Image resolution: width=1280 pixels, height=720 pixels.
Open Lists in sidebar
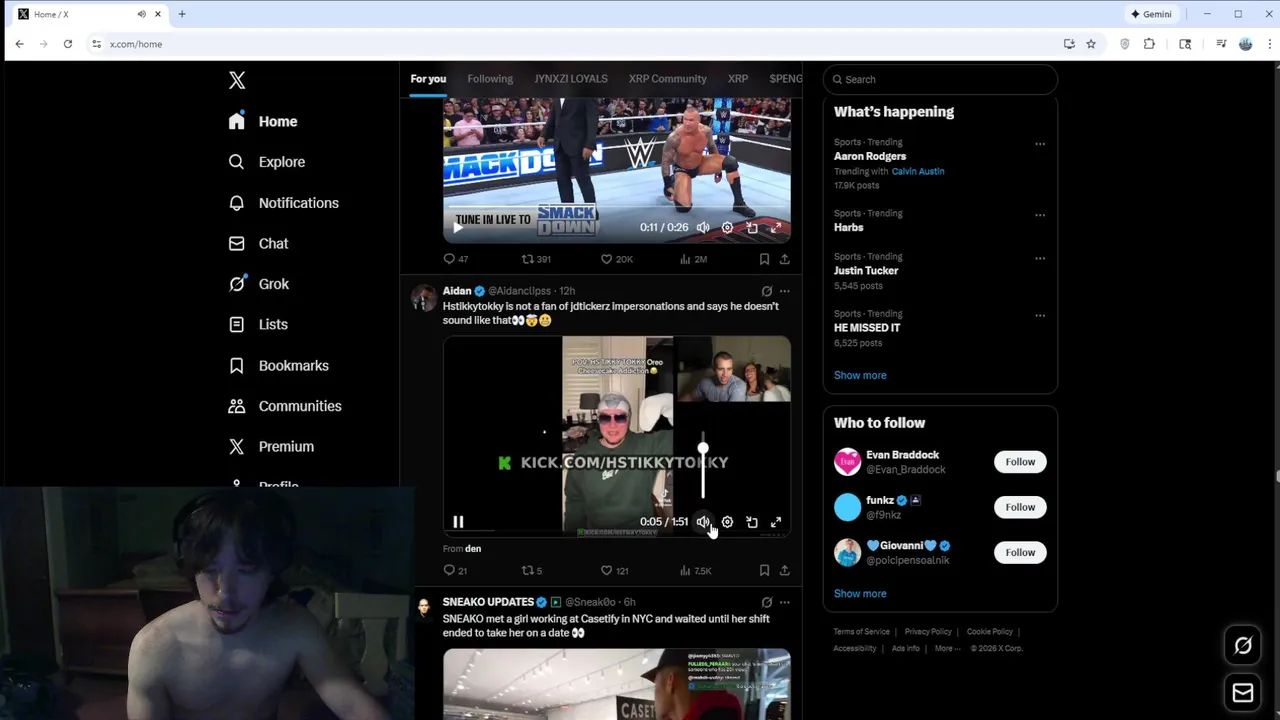[258, 324]
